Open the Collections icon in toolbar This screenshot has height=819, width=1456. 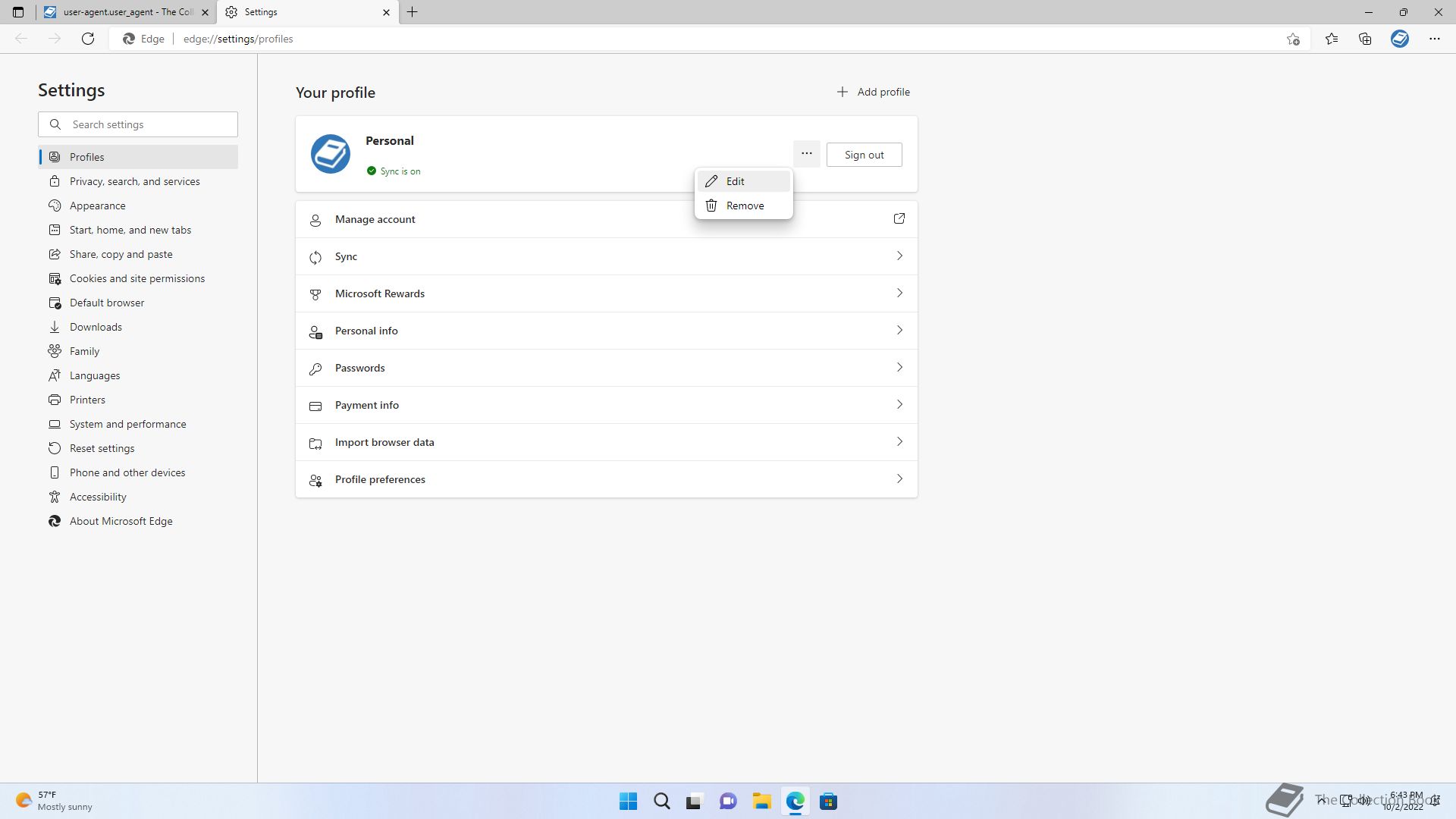coord(1365,39)
